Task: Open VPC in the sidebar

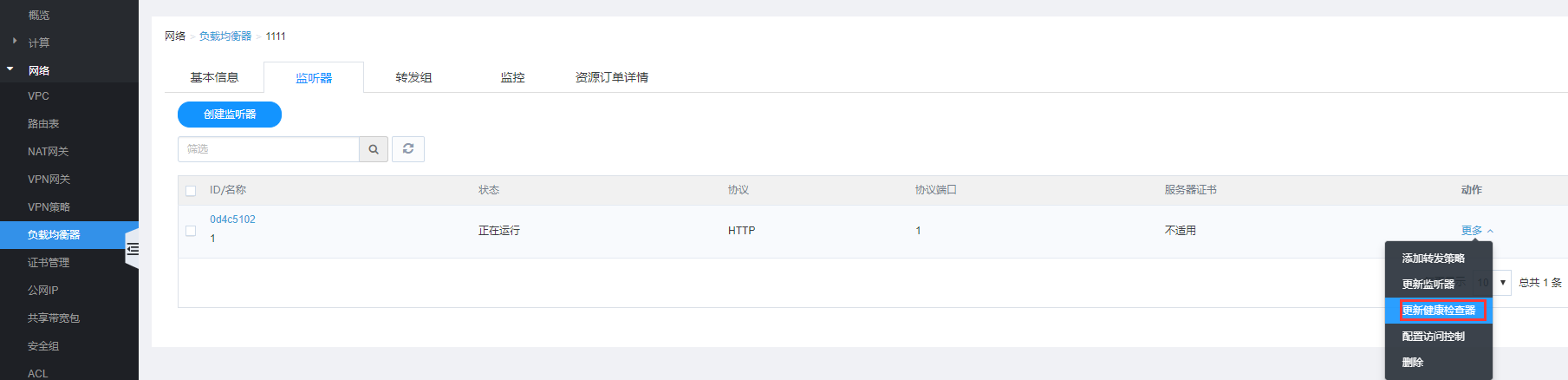Action: [x=38, y=96]
